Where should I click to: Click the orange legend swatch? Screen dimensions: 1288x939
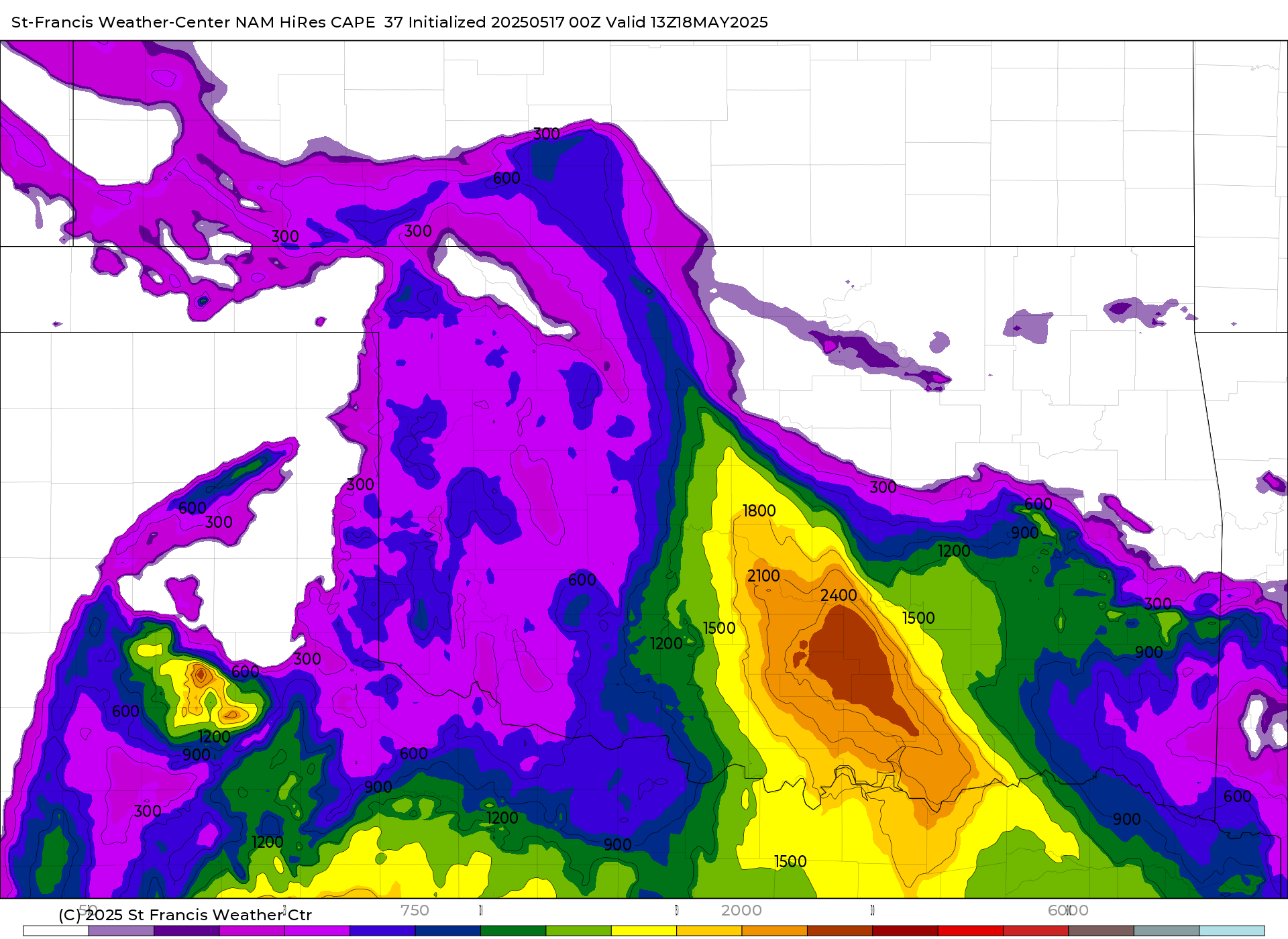click(774, 931)
